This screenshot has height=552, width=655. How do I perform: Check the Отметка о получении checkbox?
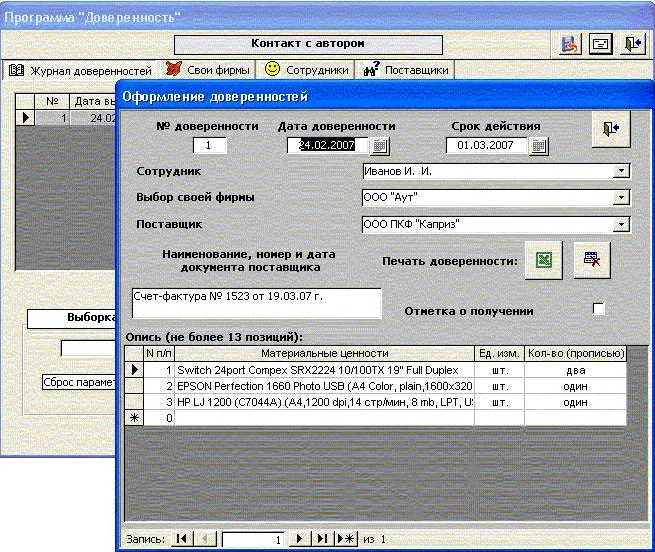point(599,309)
